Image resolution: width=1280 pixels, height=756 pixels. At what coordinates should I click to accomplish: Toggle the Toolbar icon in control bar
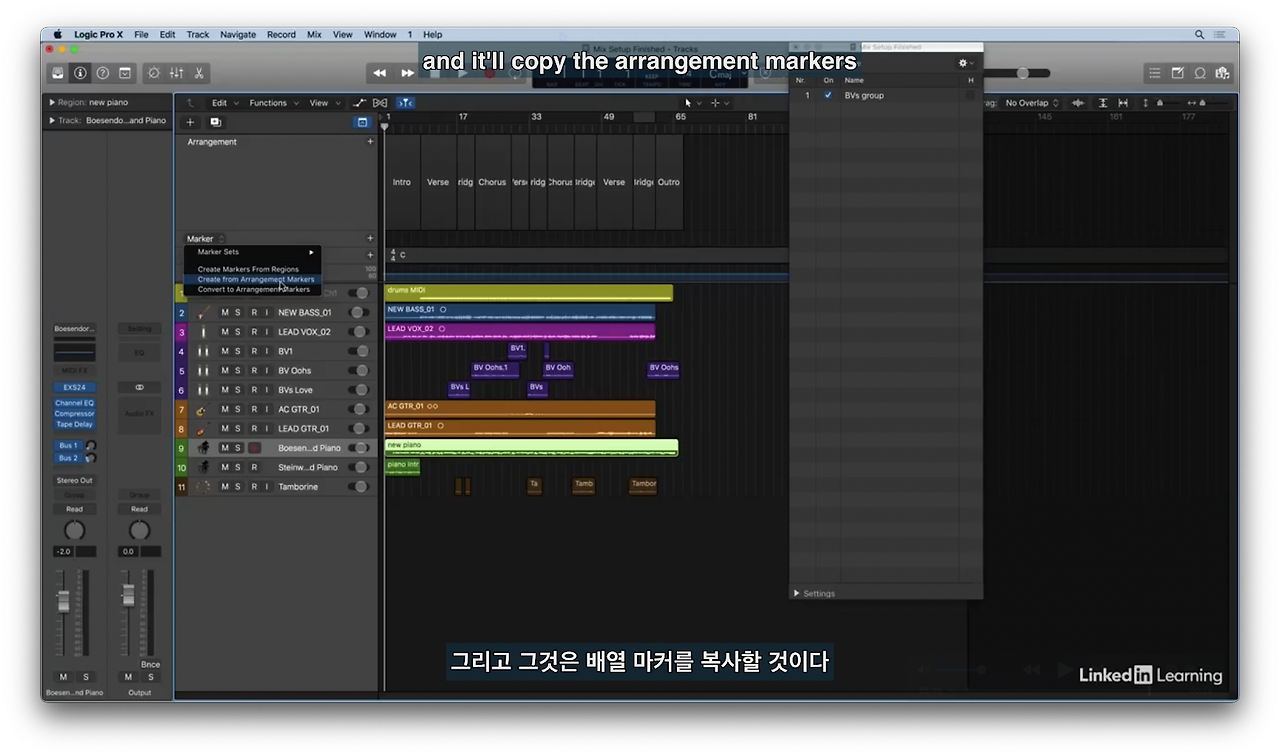point(125,73)
